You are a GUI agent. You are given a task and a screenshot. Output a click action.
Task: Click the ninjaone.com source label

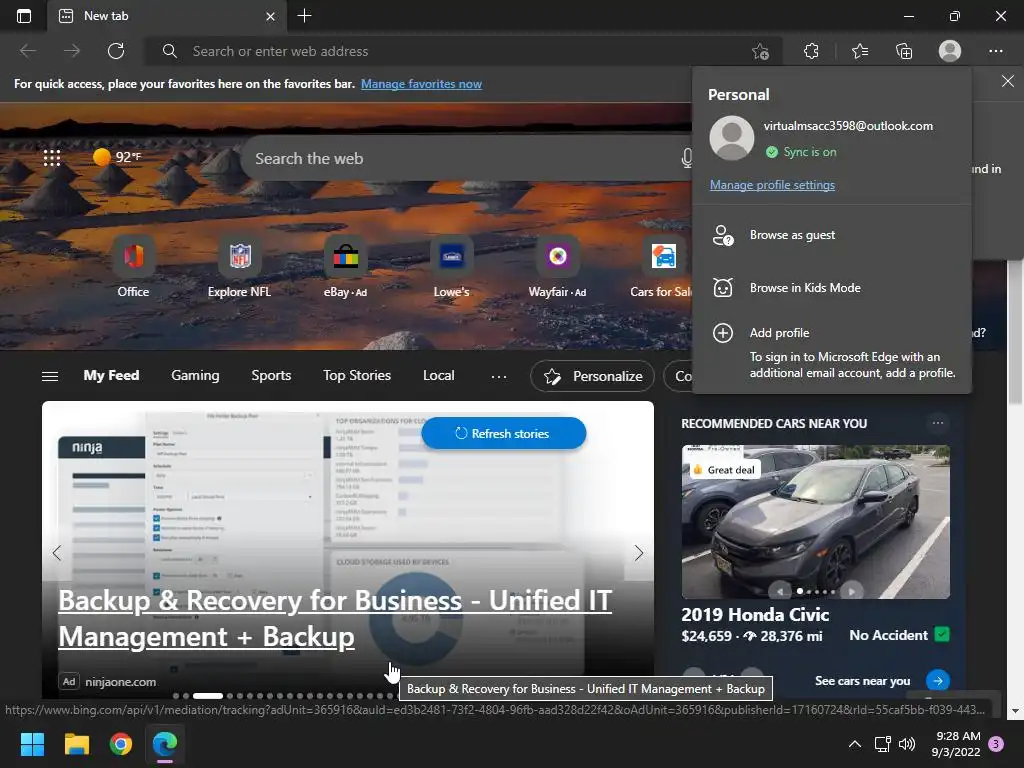click(121, 682)
